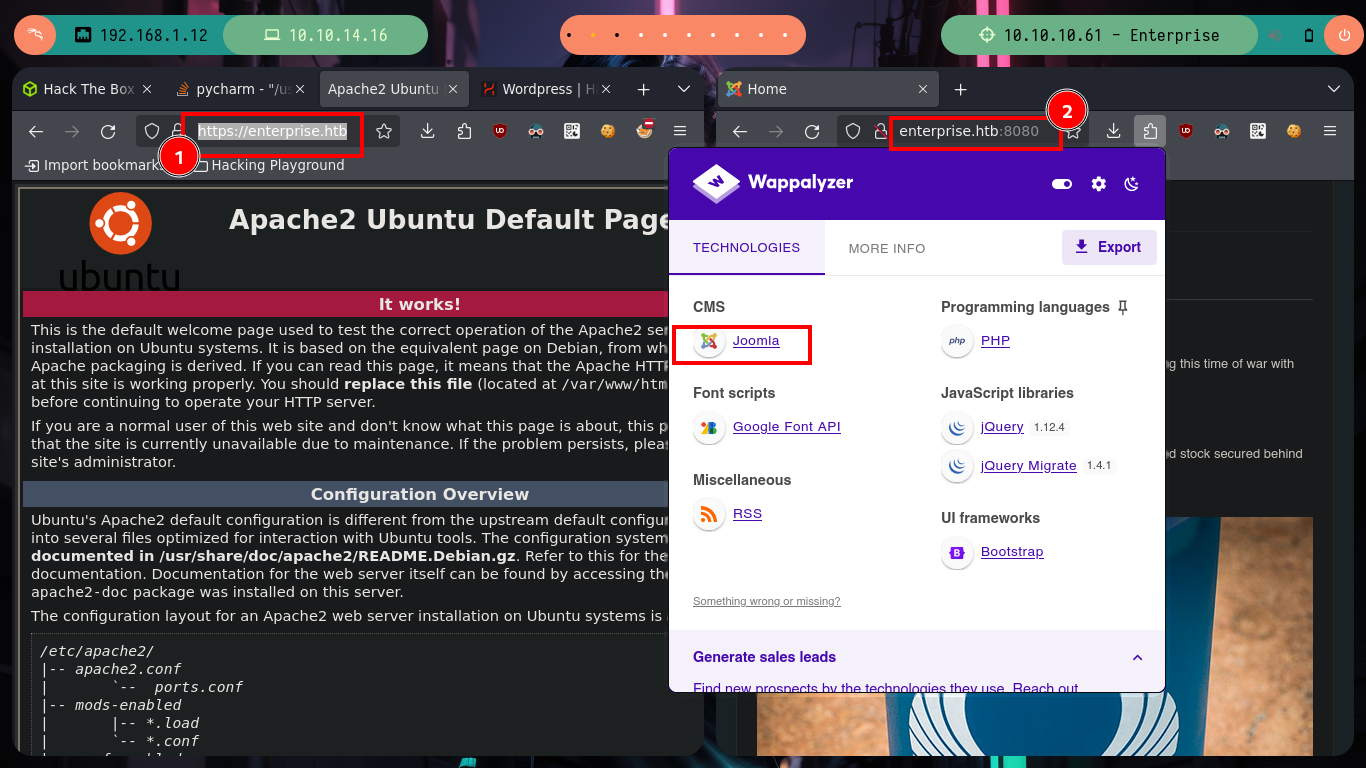Viewport: 1366px width, 768px height.
Task: Click the Google Font API logo icon
Action: pyautogui.click(x=709, y=428)
